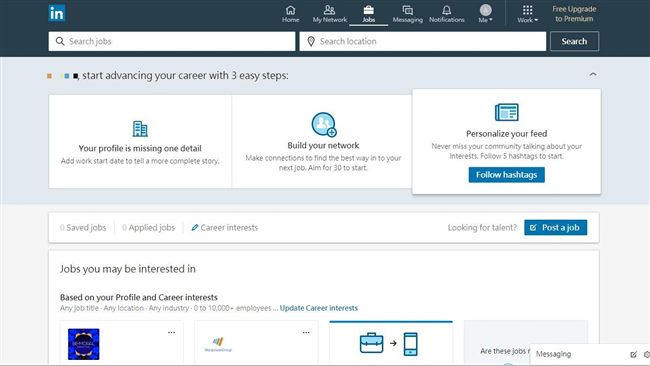
Task: Open Saved jobs
Action: point(83,228)
